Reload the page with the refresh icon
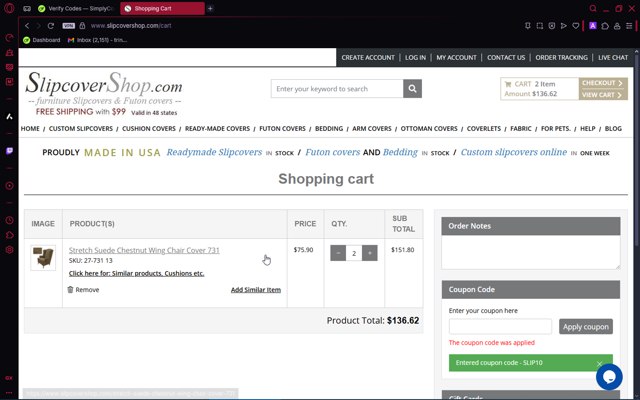This screenshot has width=640, height=400. (51, 26)
